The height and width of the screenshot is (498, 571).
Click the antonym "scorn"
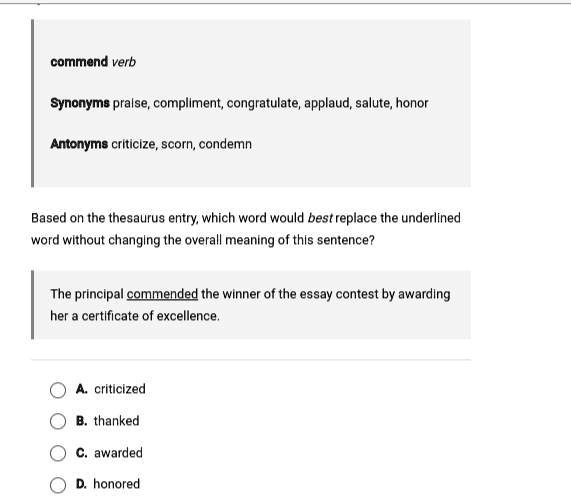click(x=178, y=144)
